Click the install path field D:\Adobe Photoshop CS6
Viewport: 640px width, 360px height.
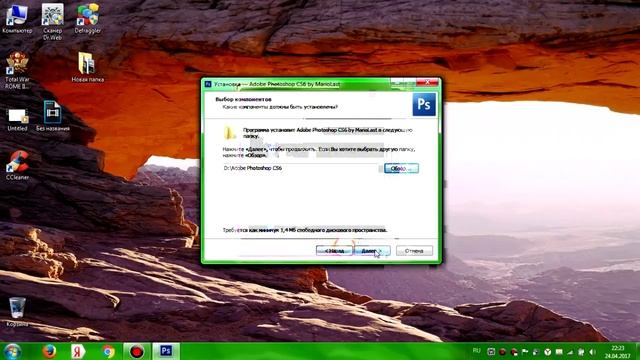(x=300, y=168)
